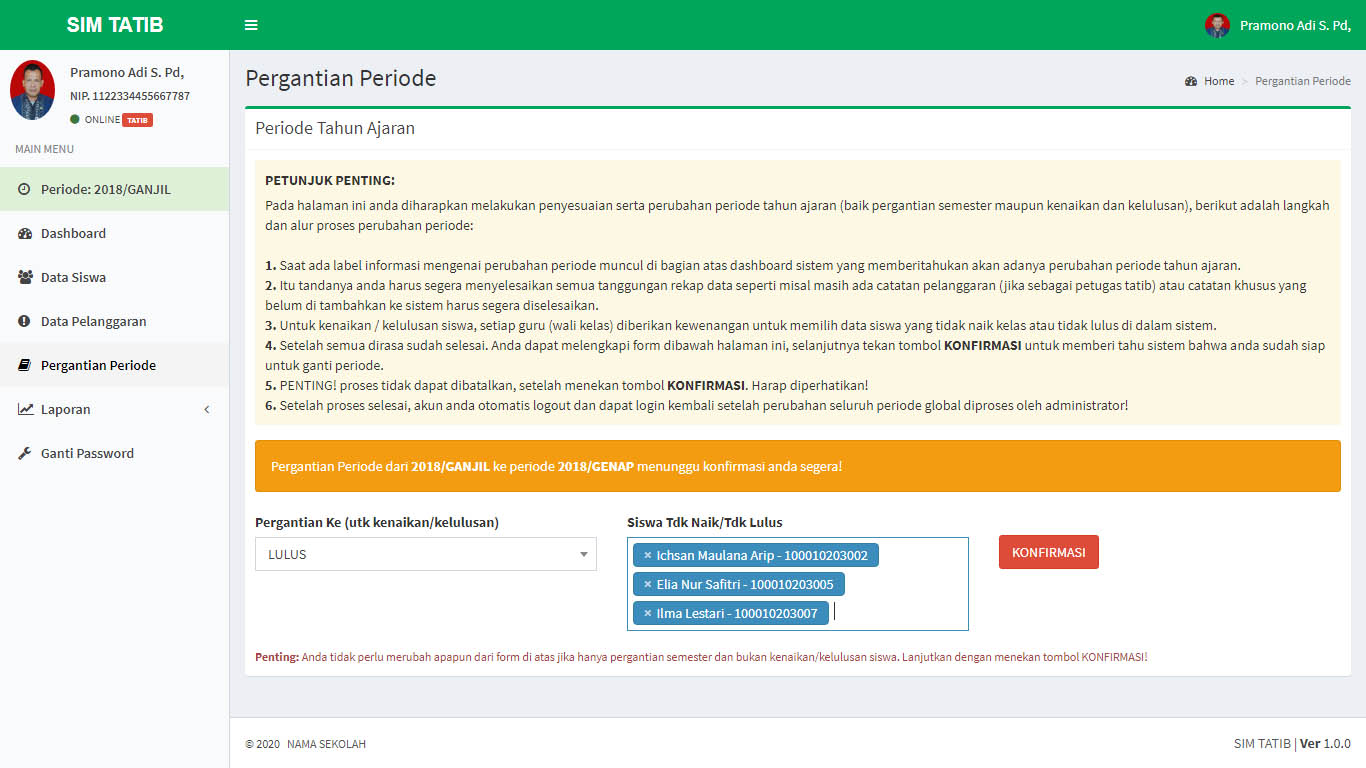Click the SIM TATIB logo
Screen dimensions: 1366x768
click(115, 25)
